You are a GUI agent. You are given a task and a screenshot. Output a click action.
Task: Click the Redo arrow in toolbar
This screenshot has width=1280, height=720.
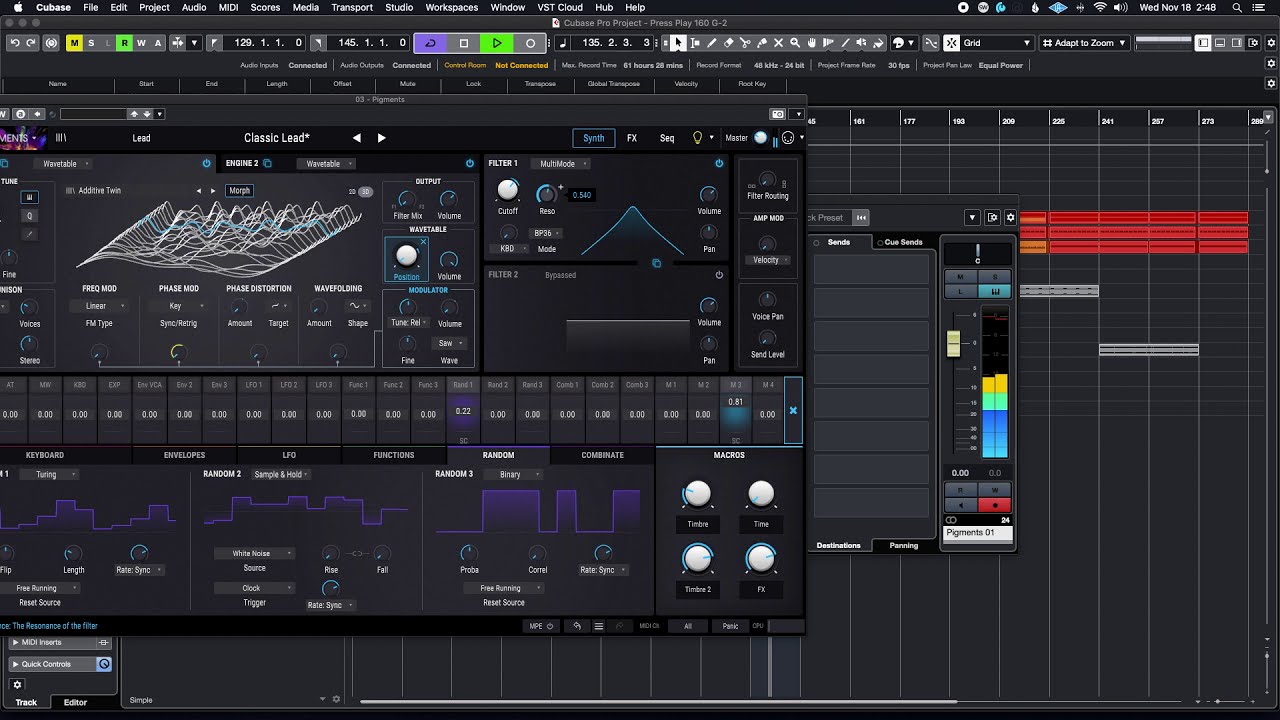tap(31, 43)
